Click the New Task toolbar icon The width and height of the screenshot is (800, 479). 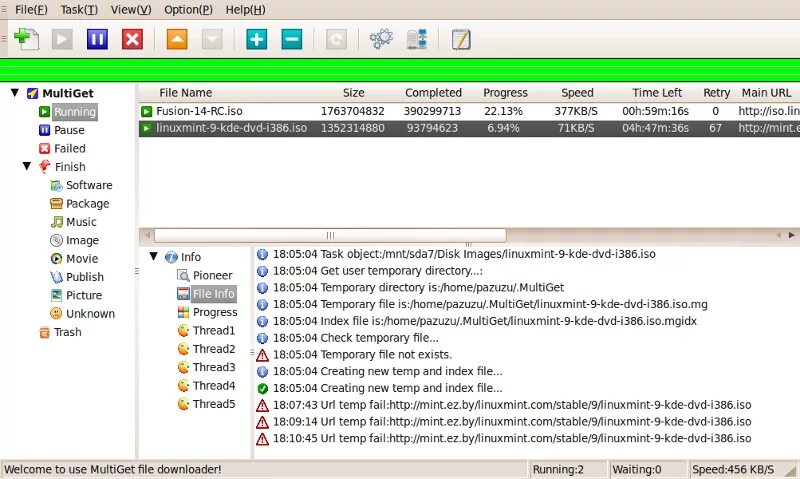[27, 39]
